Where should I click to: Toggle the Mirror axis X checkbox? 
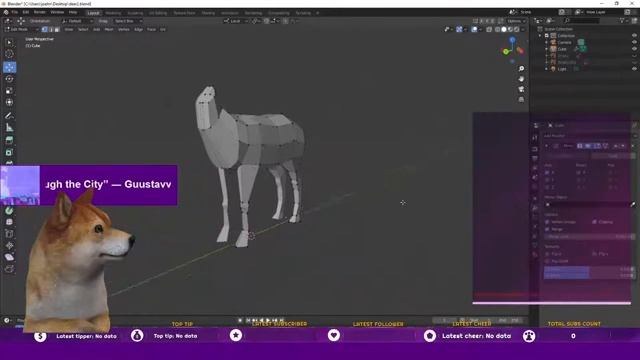pyautogui.click(x=547, y=173)
